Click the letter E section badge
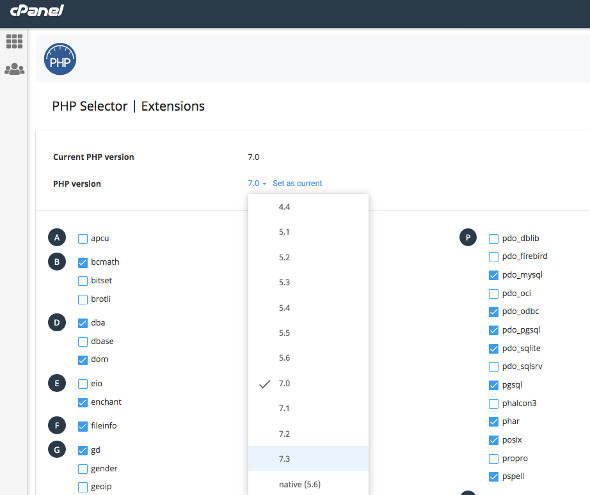This screenshot has width=590, height=495. coord(57,383)
